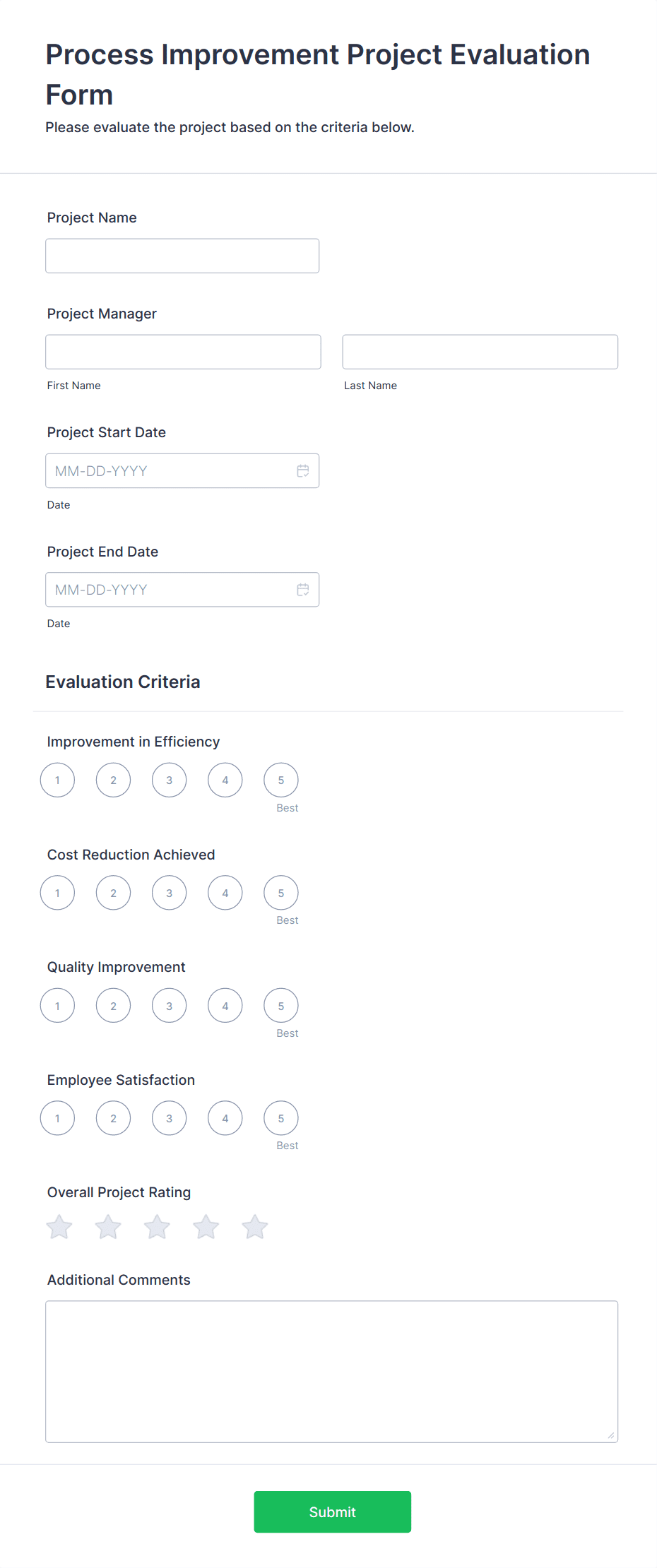Click the Last Name input field
The height and width of the screenshot is (1568, 657).
(480, 352)
